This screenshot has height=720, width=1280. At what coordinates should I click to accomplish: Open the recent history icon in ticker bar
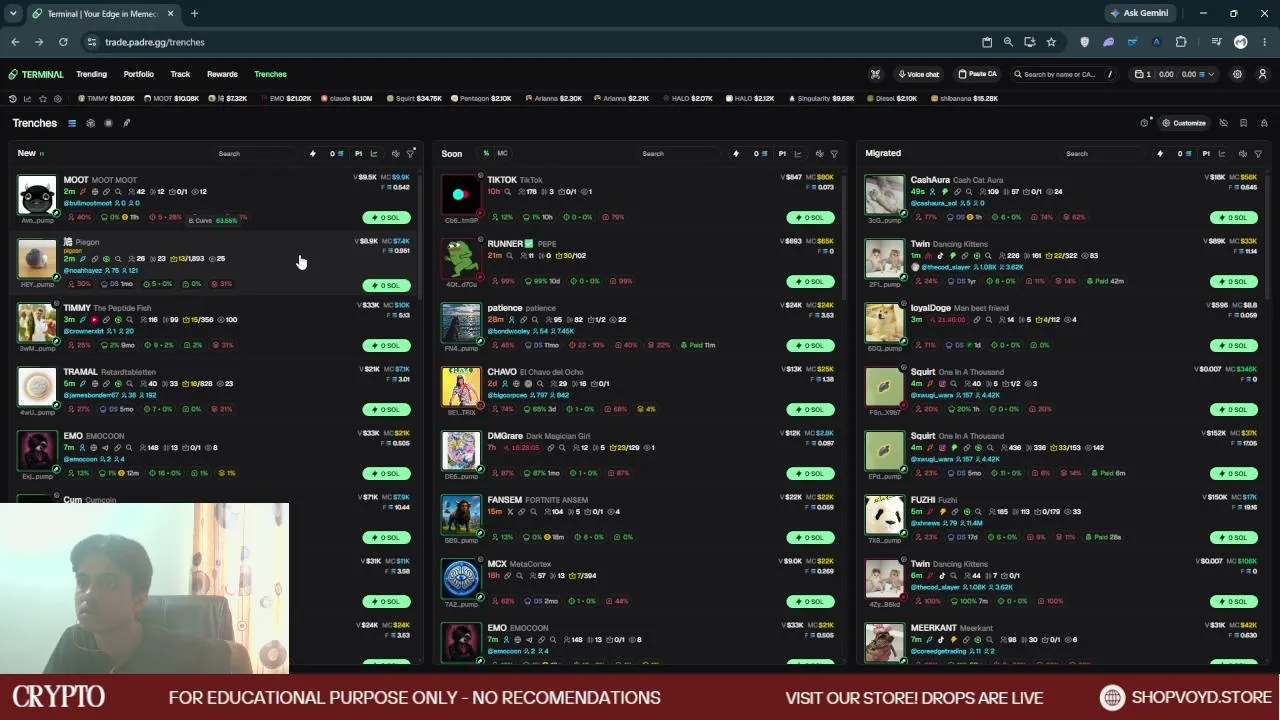coord(12,98)
